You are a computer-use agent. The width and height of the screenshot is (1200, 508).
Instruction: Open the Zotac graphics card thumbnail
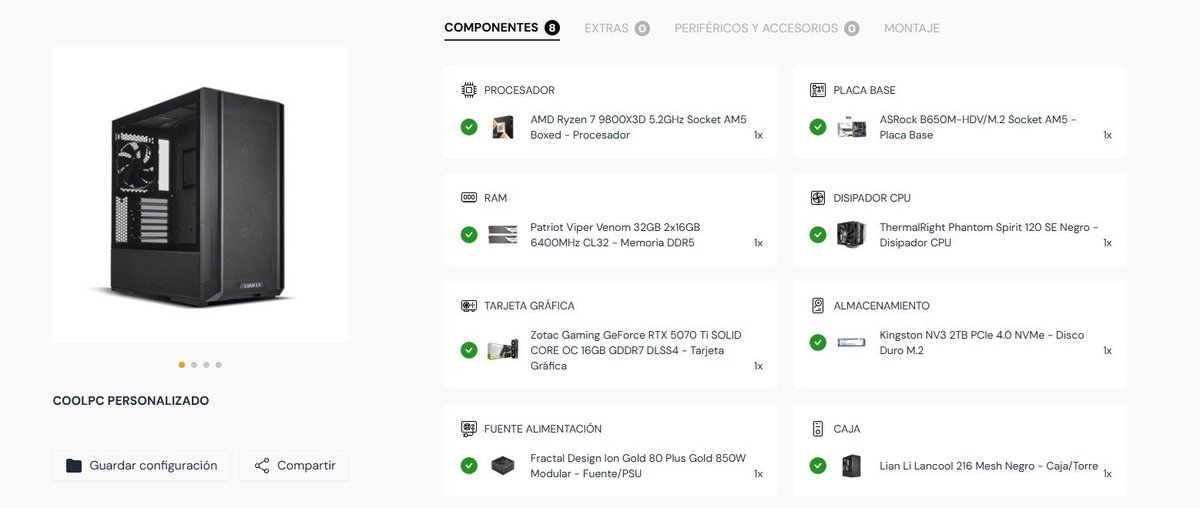pos(503,350)
